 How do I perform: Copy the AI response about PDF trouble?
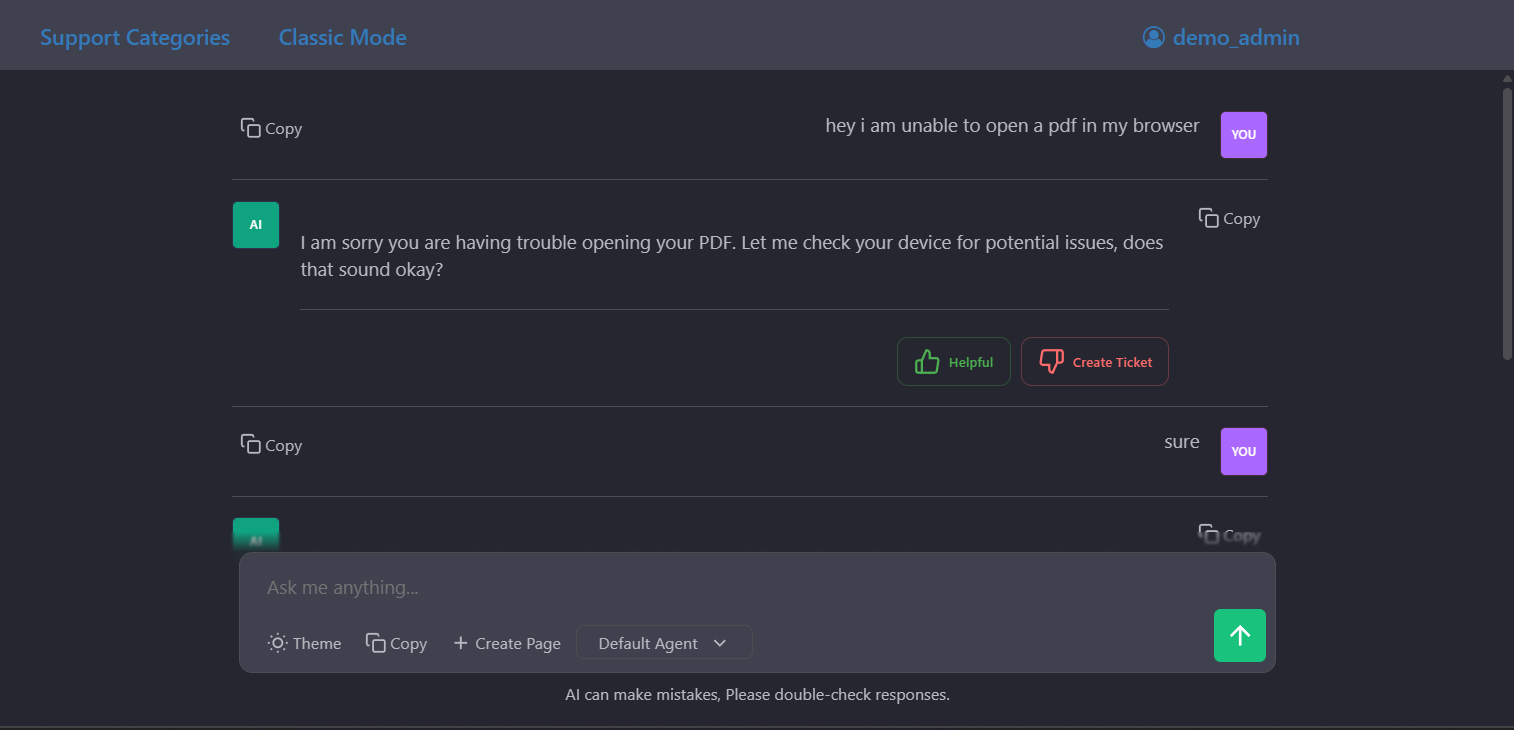(x=1229, y=219)
